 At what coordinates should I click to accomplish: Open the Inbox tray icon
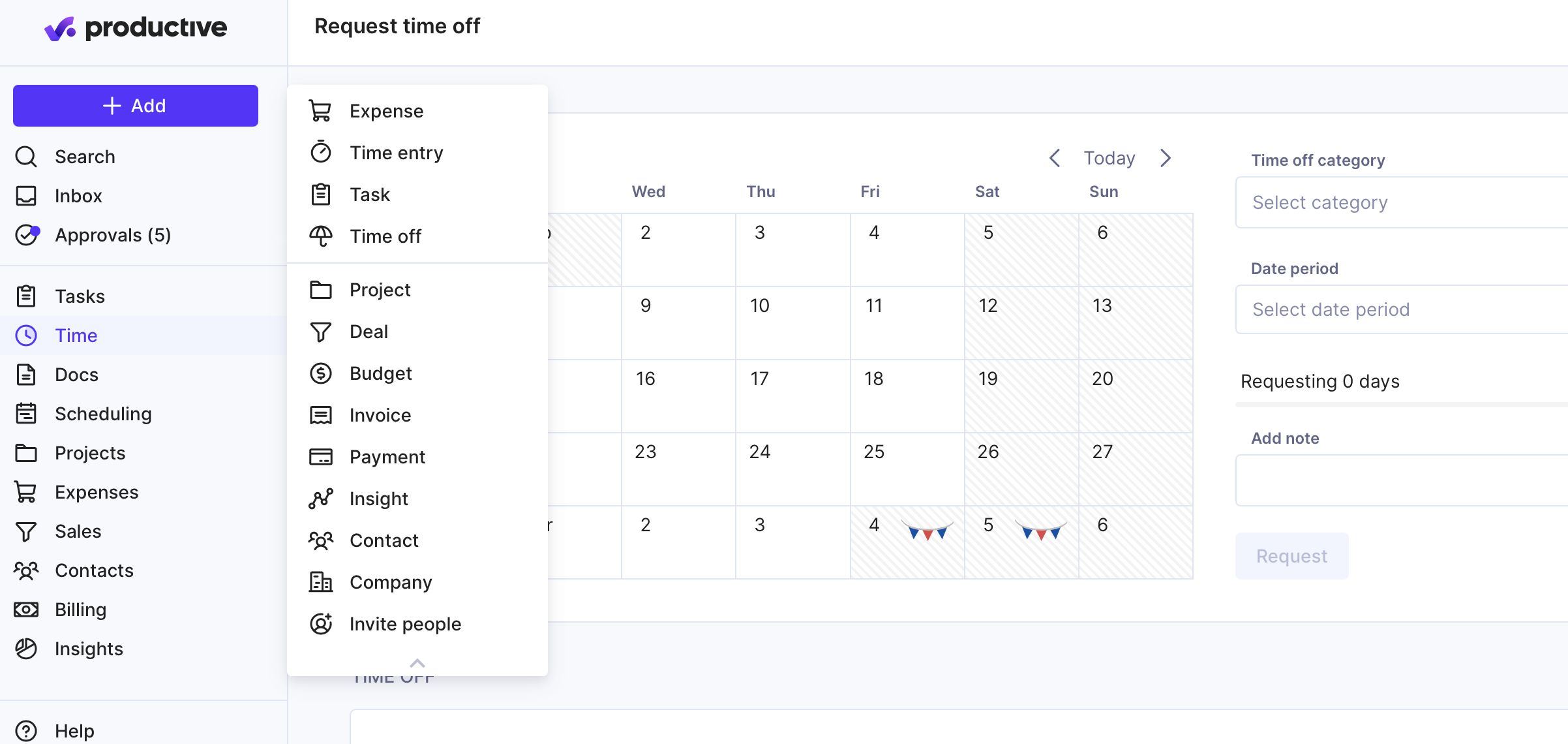26,196
